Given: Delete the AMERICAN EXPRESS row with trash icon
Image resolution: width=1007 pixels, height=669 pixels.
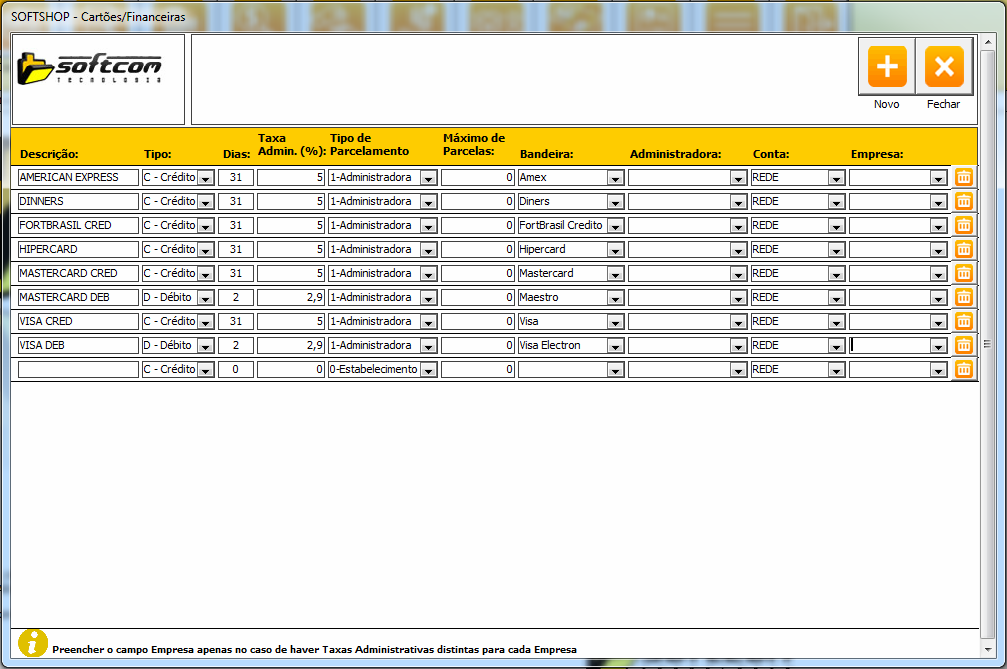Looking at the screenshot, I should (x=963, y=177).
